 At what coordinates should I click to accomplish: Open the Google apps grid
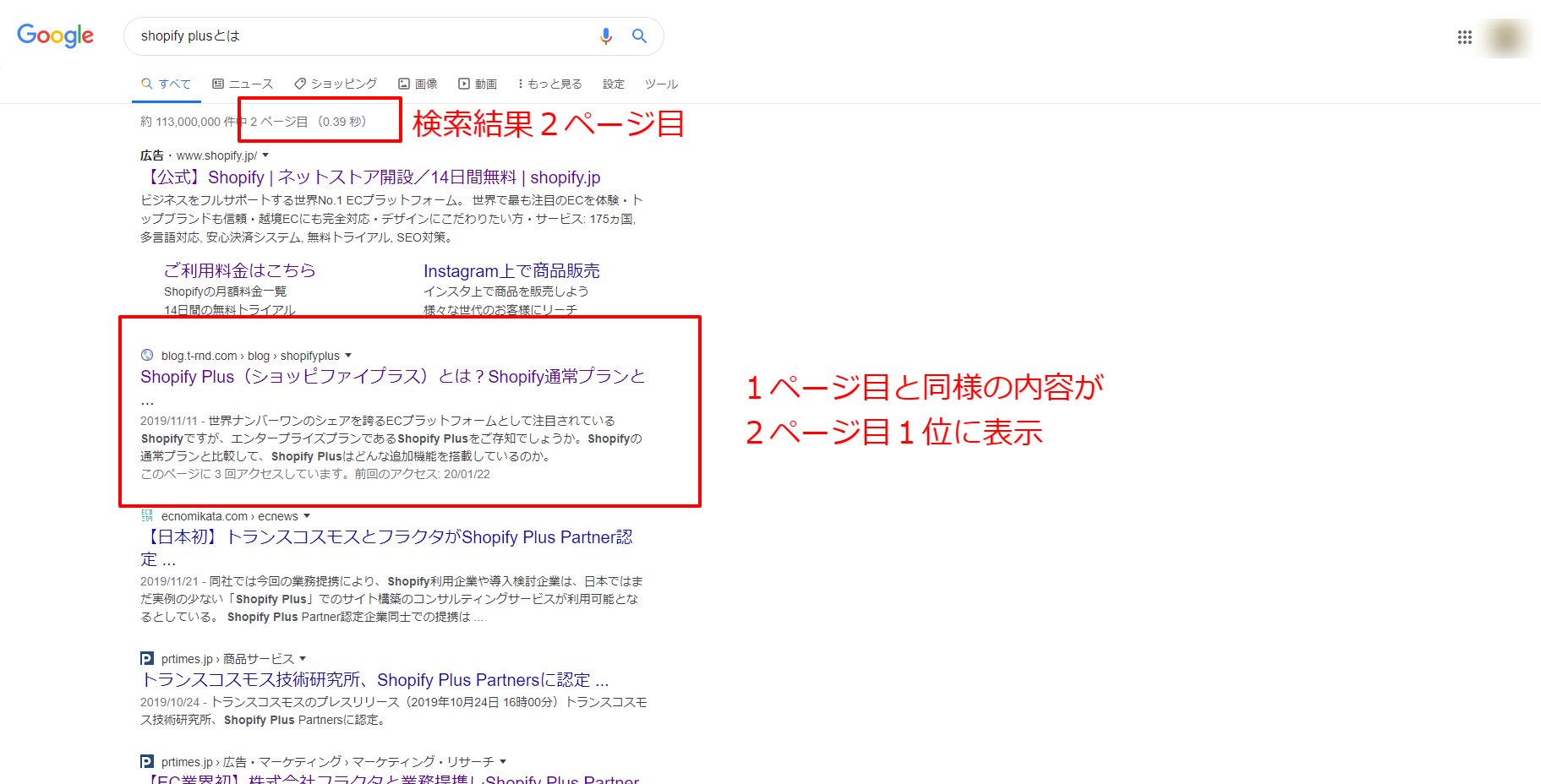click(1465, 37)
